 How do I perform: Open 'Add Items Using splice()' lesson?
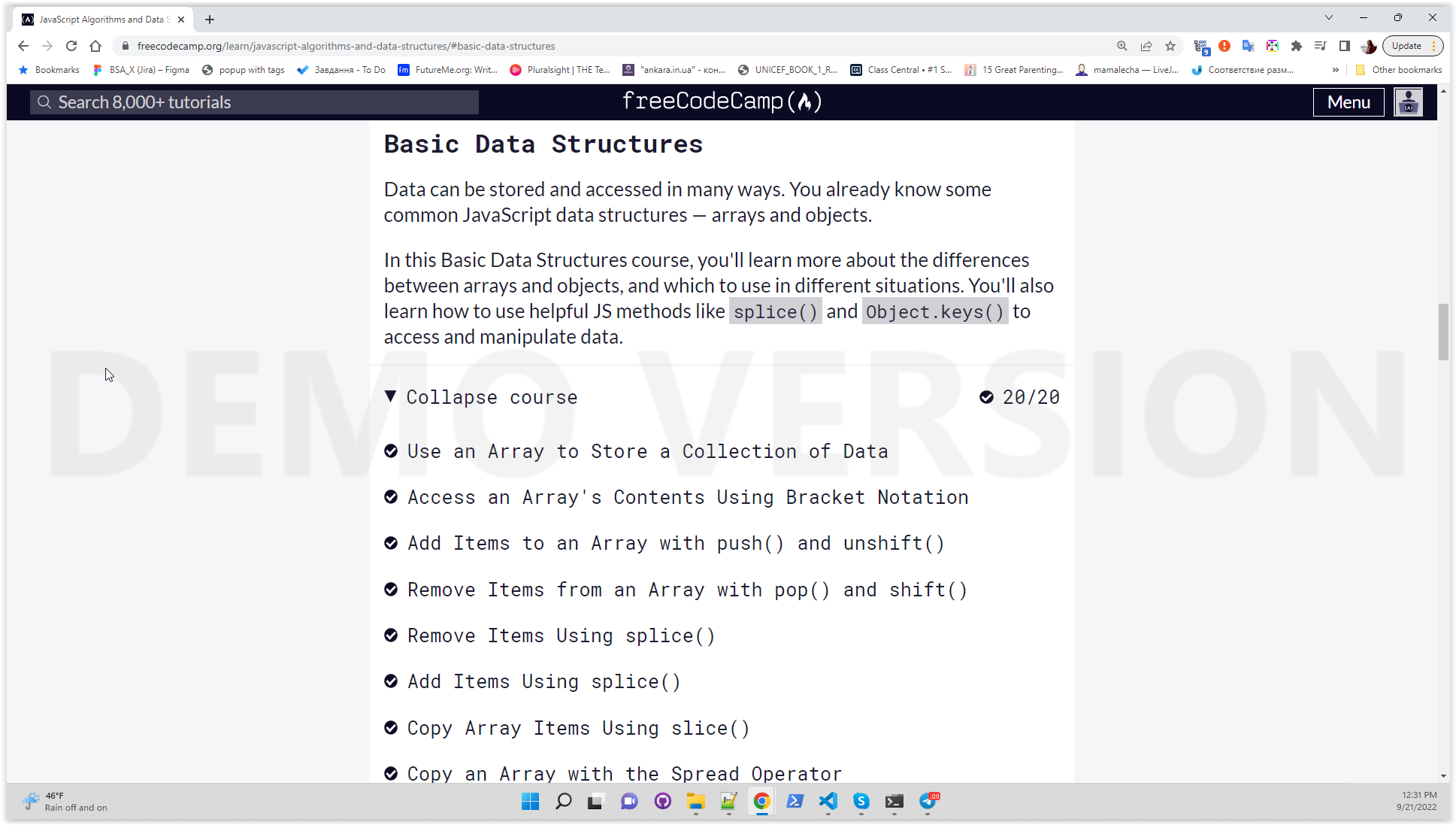(543, 681)
